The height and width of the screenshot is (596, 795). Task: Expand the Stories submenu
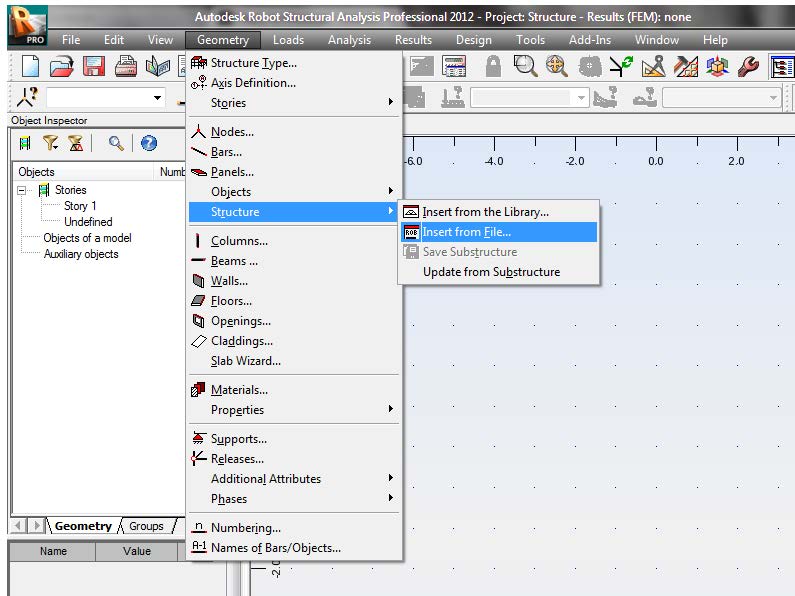[x=294, y=103]
